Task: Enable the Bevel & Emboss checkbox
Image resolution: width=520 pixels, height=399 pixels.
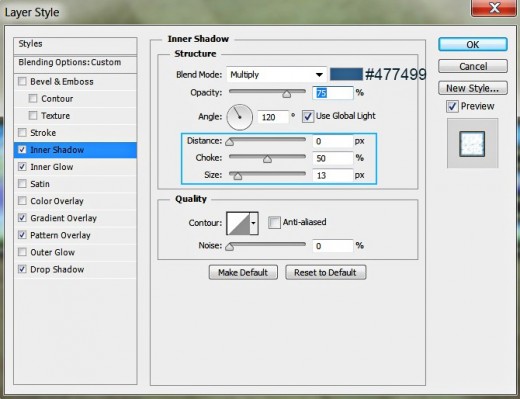Action: pos(22,81)
